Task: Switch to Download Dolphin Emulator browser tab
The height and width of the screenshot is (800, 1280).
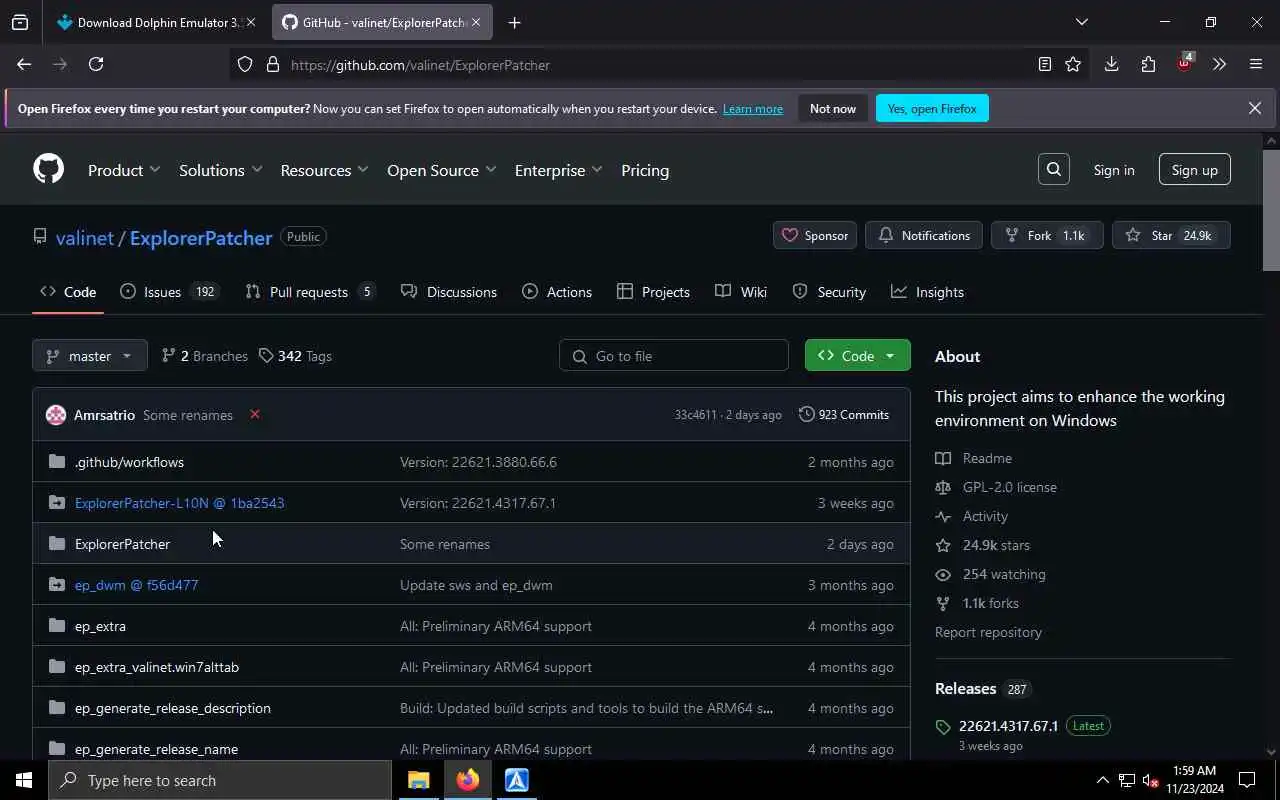Action: [156, 22]
